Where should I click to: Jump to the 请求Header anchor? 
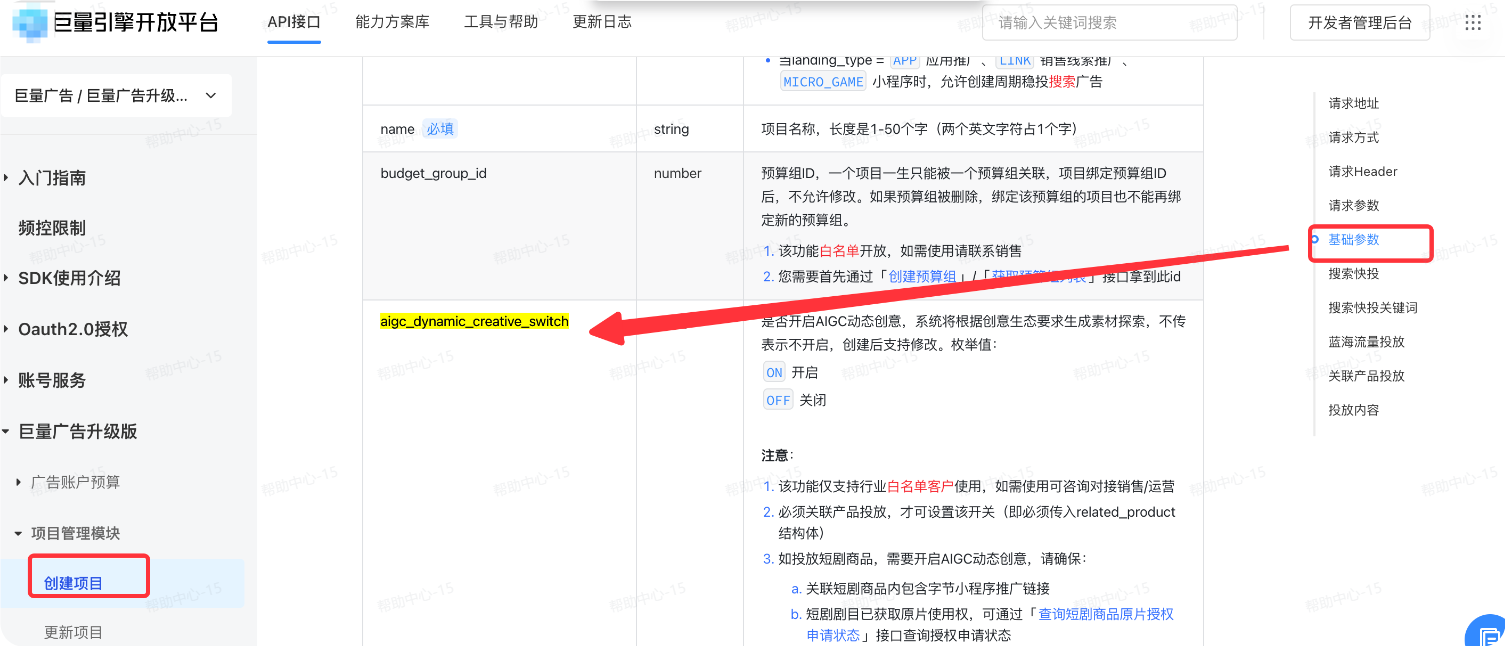1362,171
